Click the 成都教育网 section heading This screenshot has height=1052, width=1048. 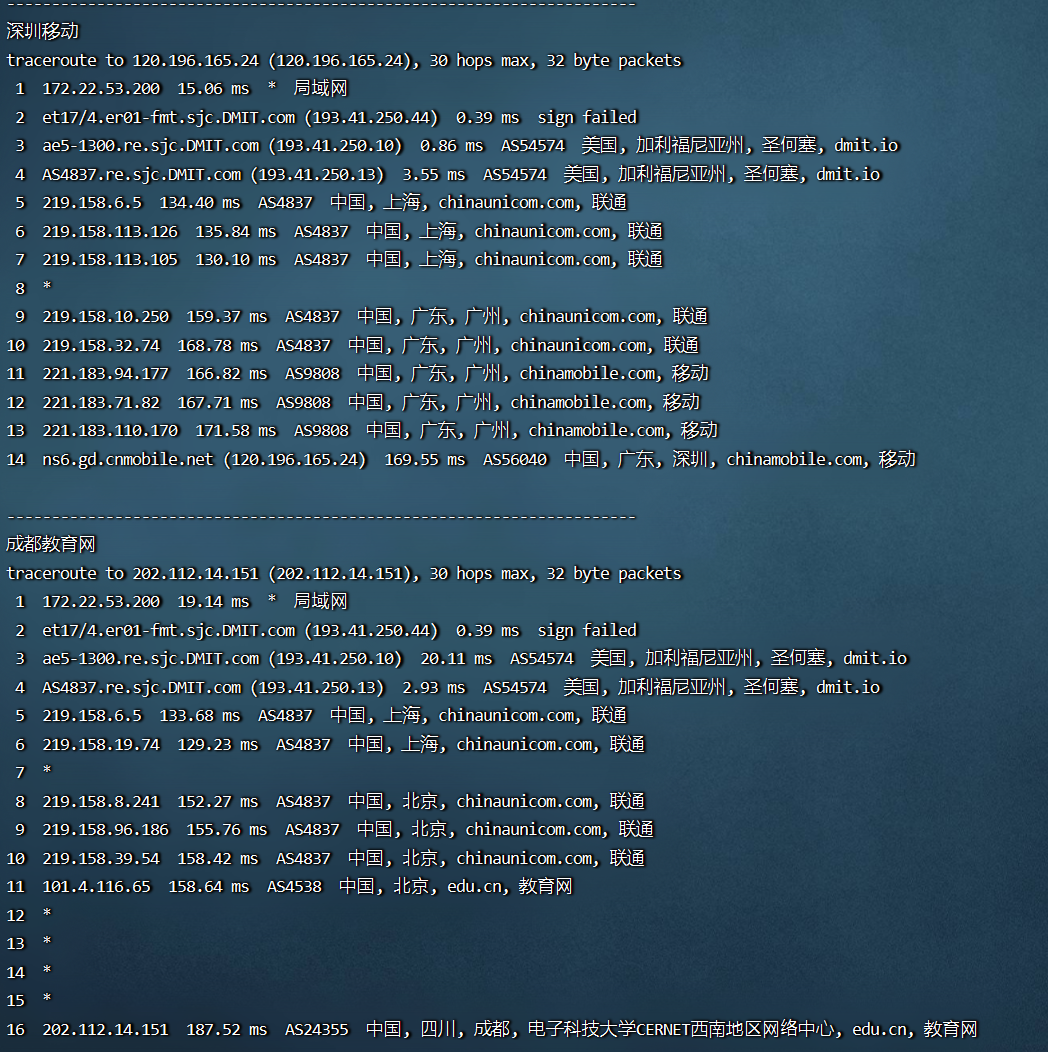(51, 544)
